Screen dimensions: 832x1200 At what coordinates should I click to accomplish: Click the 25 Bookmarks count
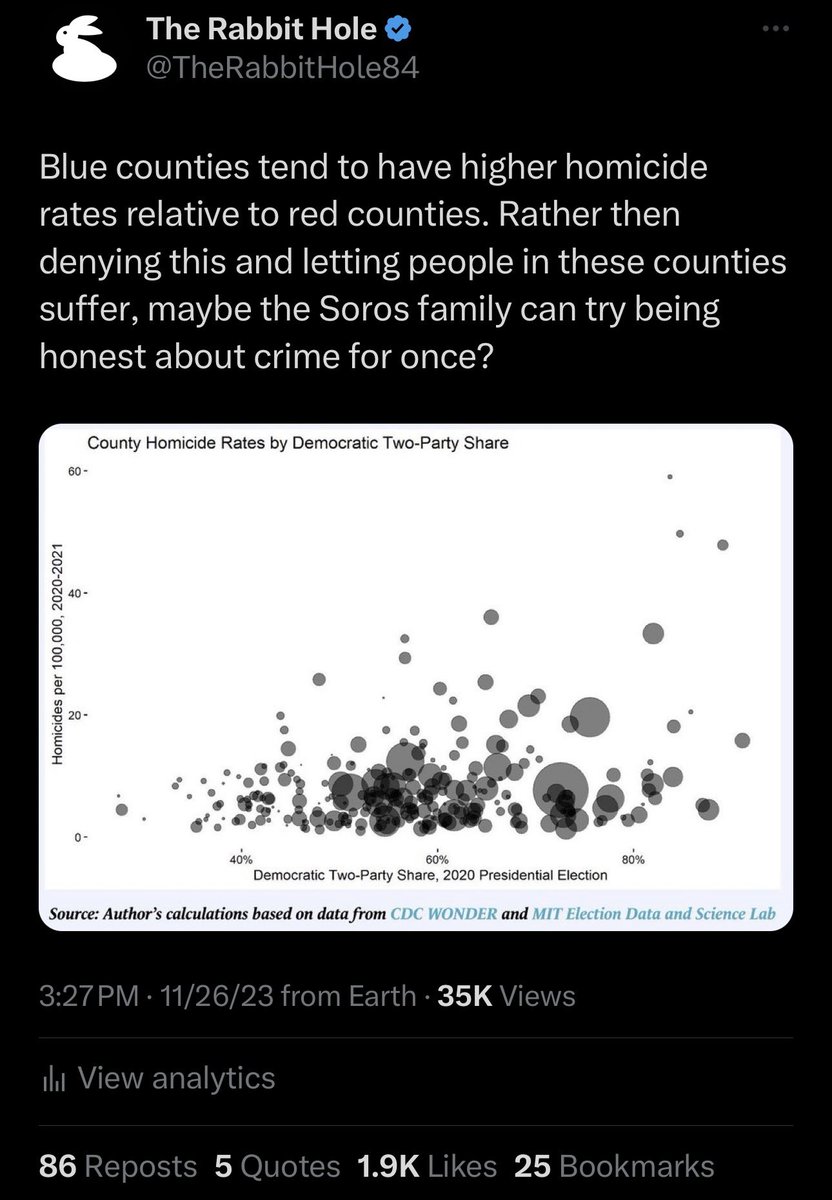coord(614,1166)
